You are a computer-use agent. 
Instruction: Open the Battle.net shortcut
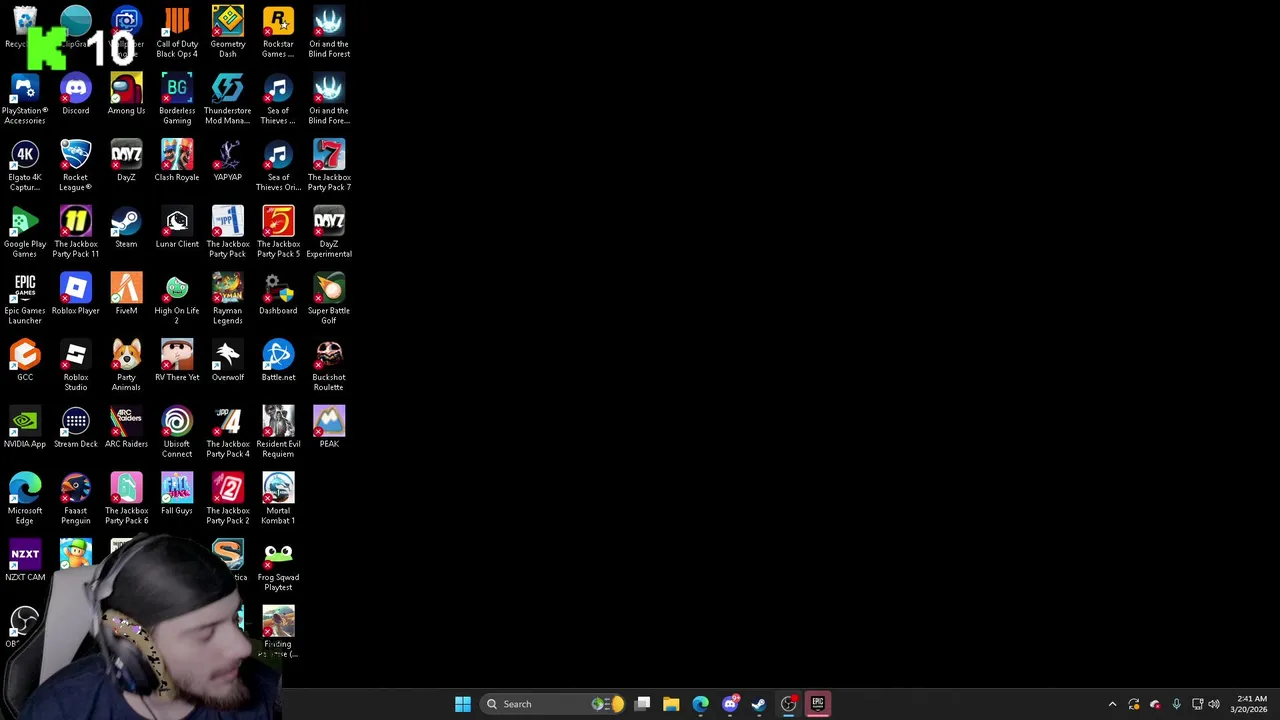click(x=278, y=362)
